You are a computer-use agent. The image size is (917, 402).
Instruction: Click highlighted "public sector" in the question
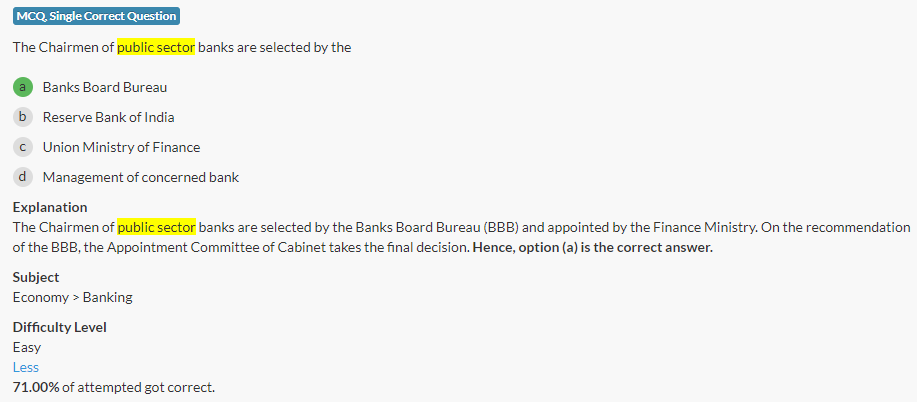point(156,47)
